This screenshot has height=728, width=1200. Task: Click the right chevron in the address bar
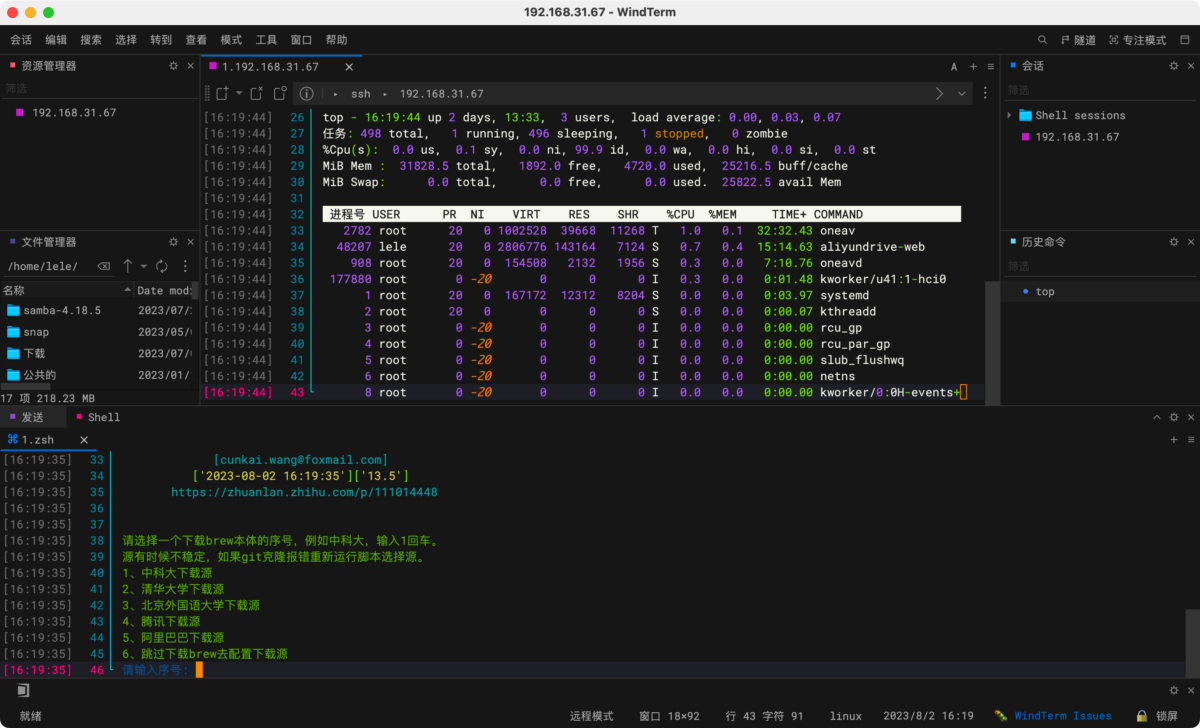point(939,94)
